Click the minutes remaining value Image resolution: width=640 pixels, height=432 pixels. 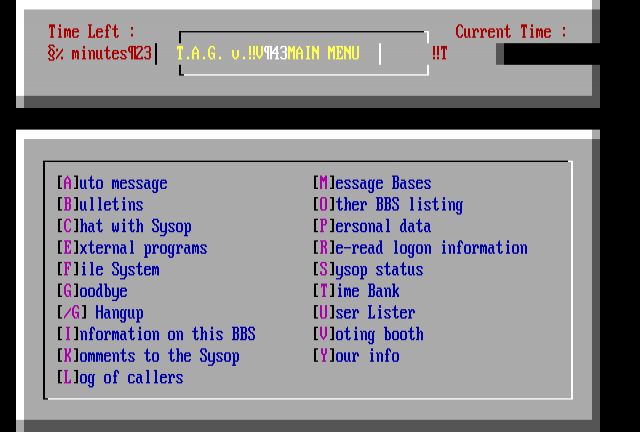pyautogui.click(x=100, y=53)
